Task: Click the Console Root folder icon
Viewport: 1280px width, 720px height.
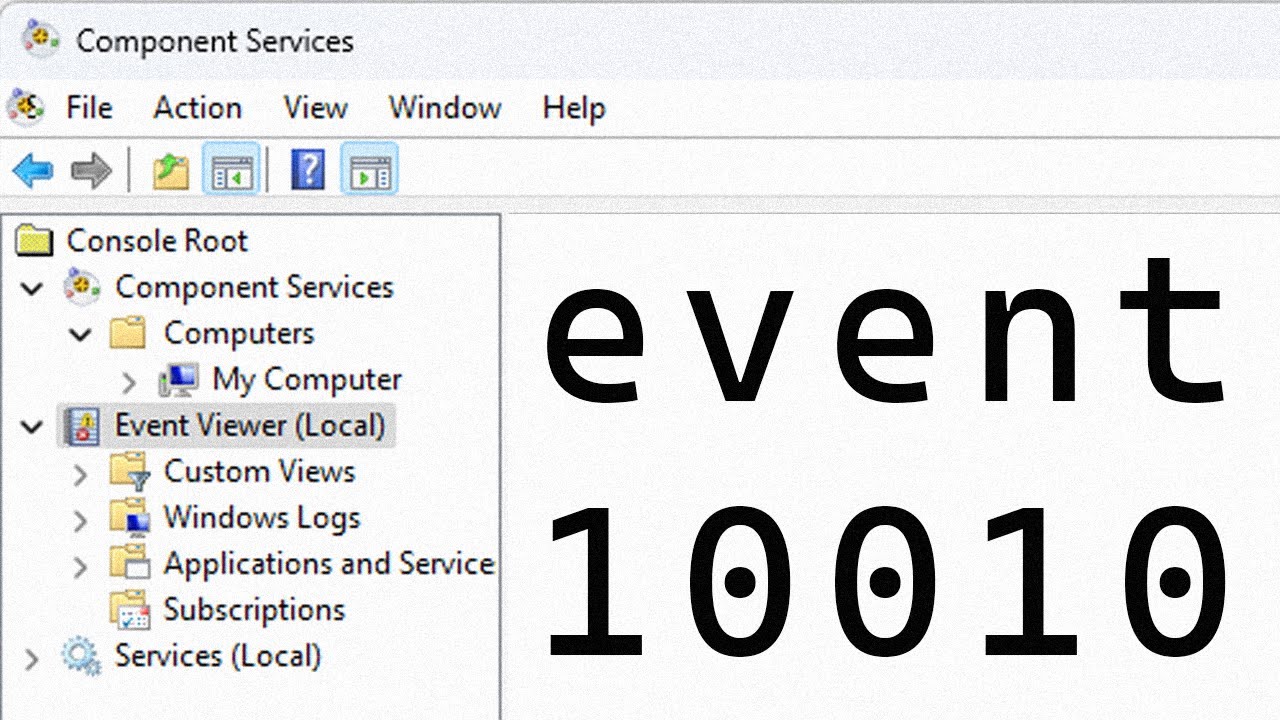Action: pos(35,240)
